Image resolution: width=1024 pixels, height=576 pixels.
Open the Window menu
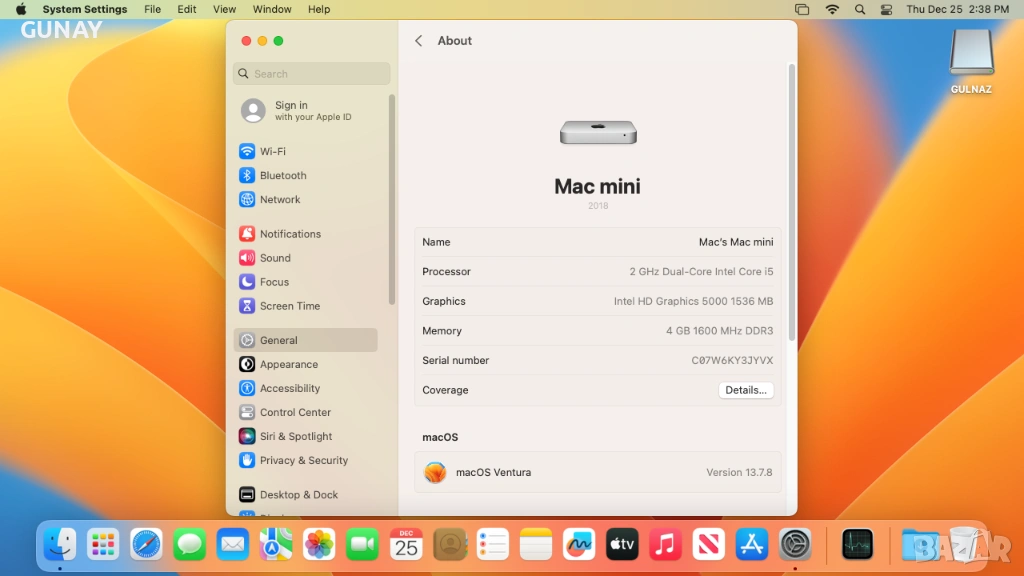tap(272, 9)
